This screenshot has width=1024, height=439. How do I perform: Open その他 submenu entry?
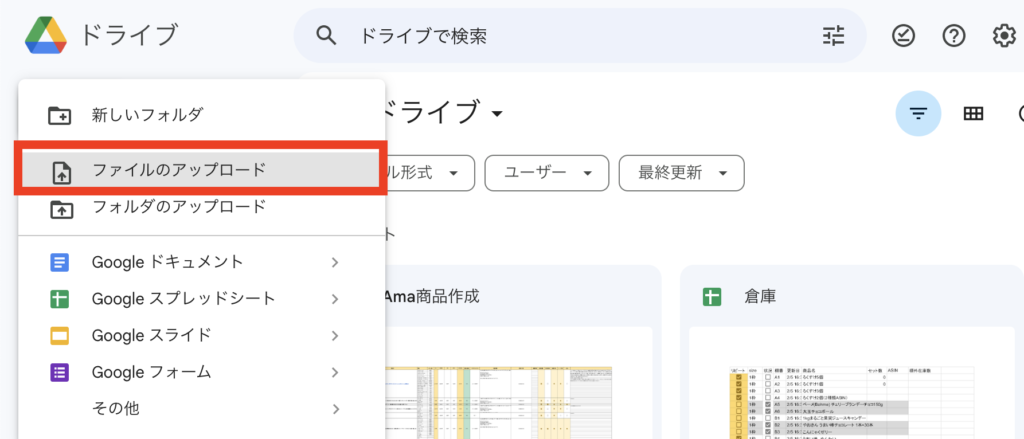[202, 409]
